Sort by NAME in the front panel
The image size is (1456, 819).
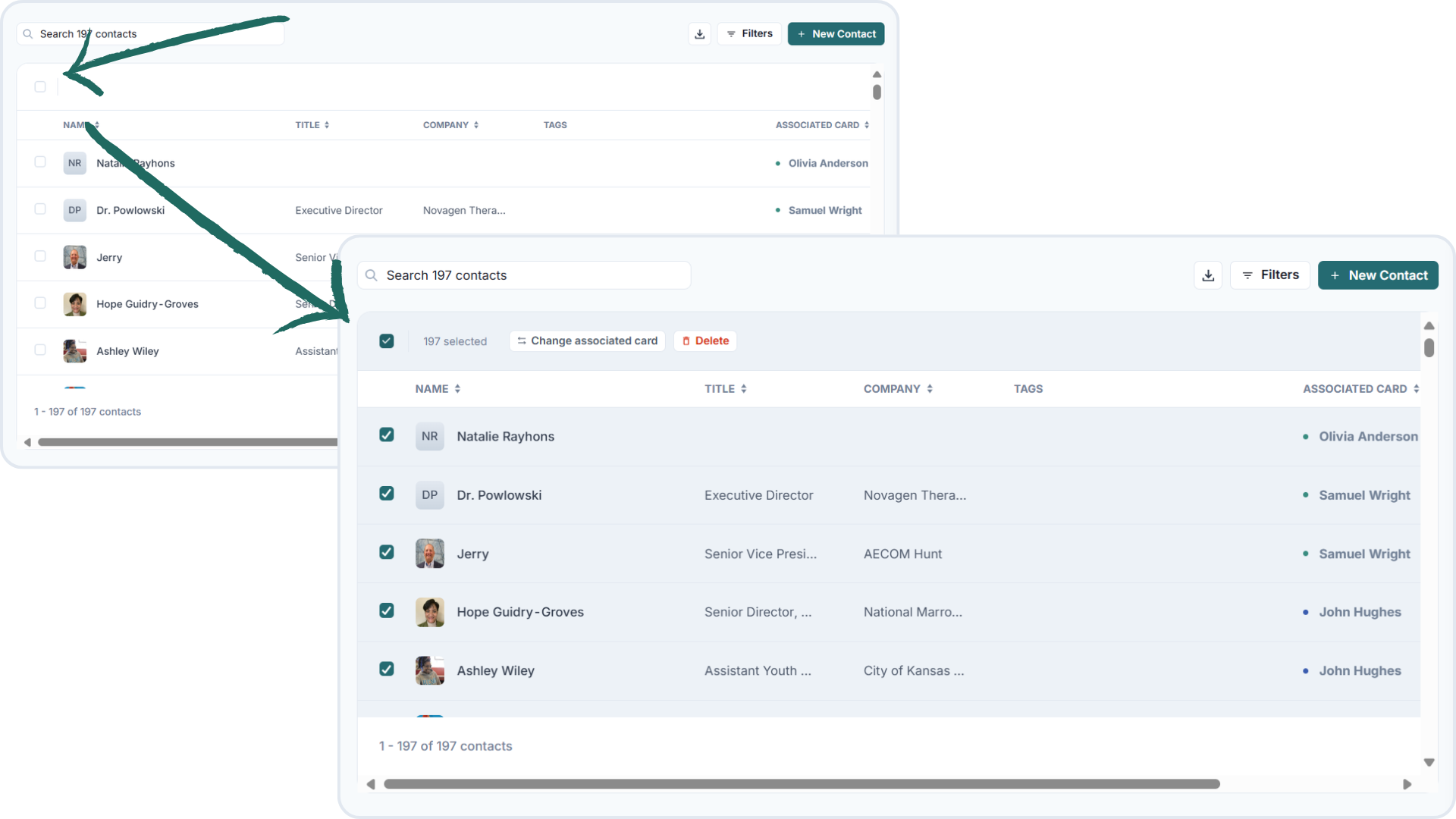click(x=438, y=389)
